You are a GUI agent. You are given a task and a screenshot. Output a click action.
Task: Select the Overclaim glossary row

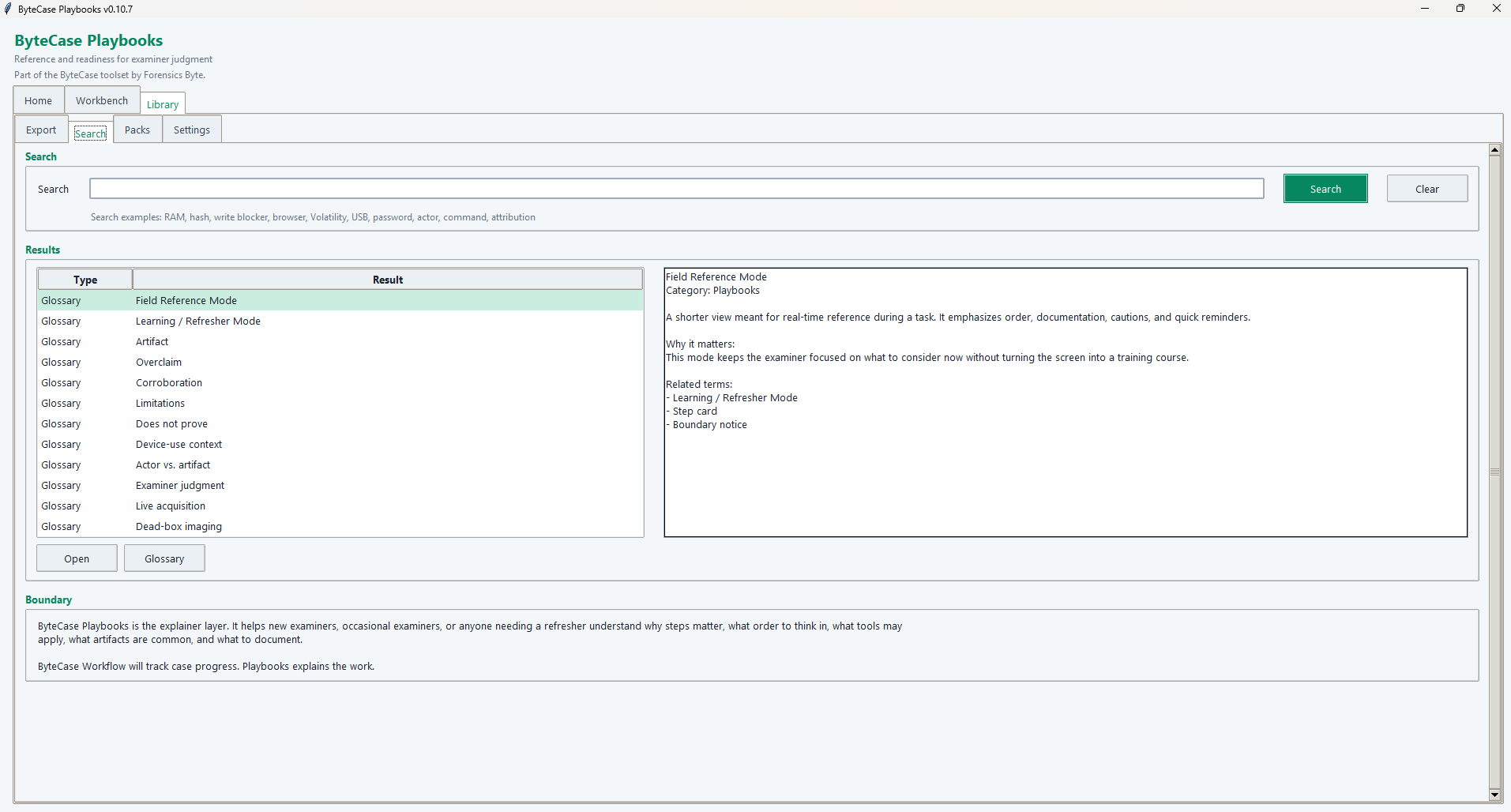tap(340, 362)
